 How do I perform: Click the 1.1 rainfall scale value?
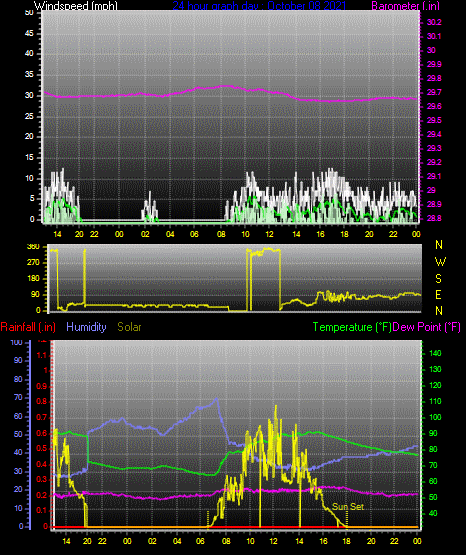coord(41,355)
